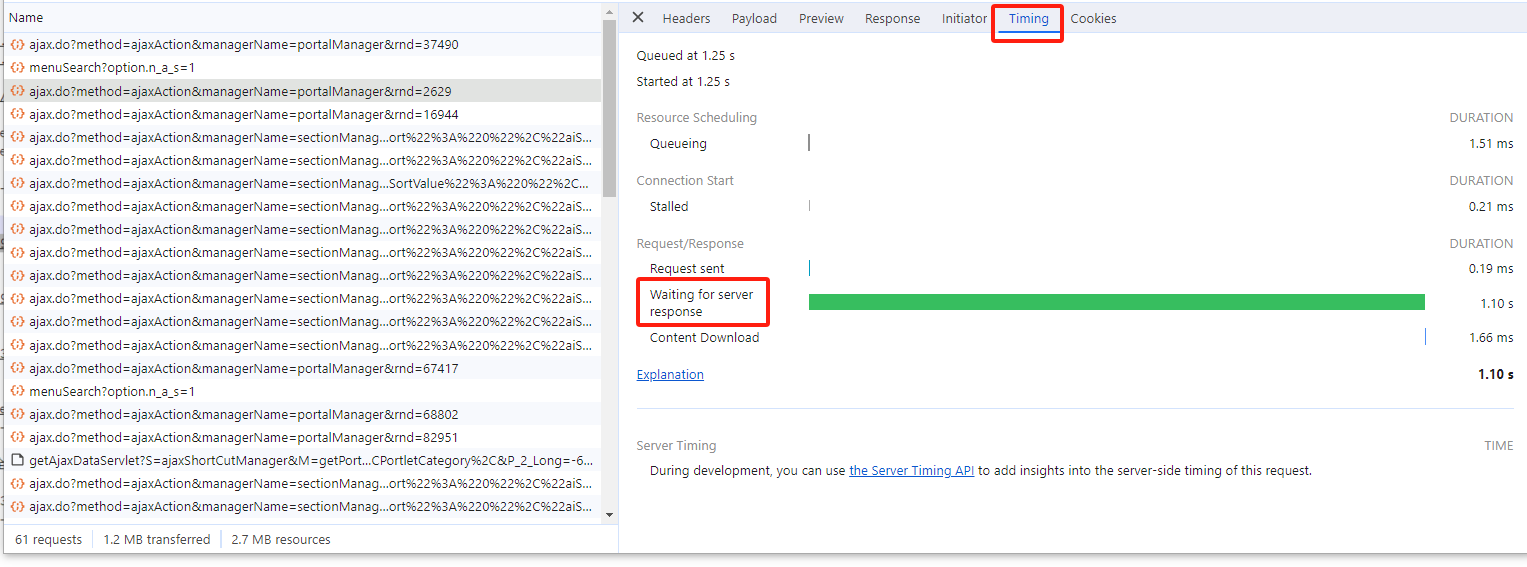The image size is (1527, 567).
Task: Click the Resource Scheduling section heading
Action: [x=697, y=118]
